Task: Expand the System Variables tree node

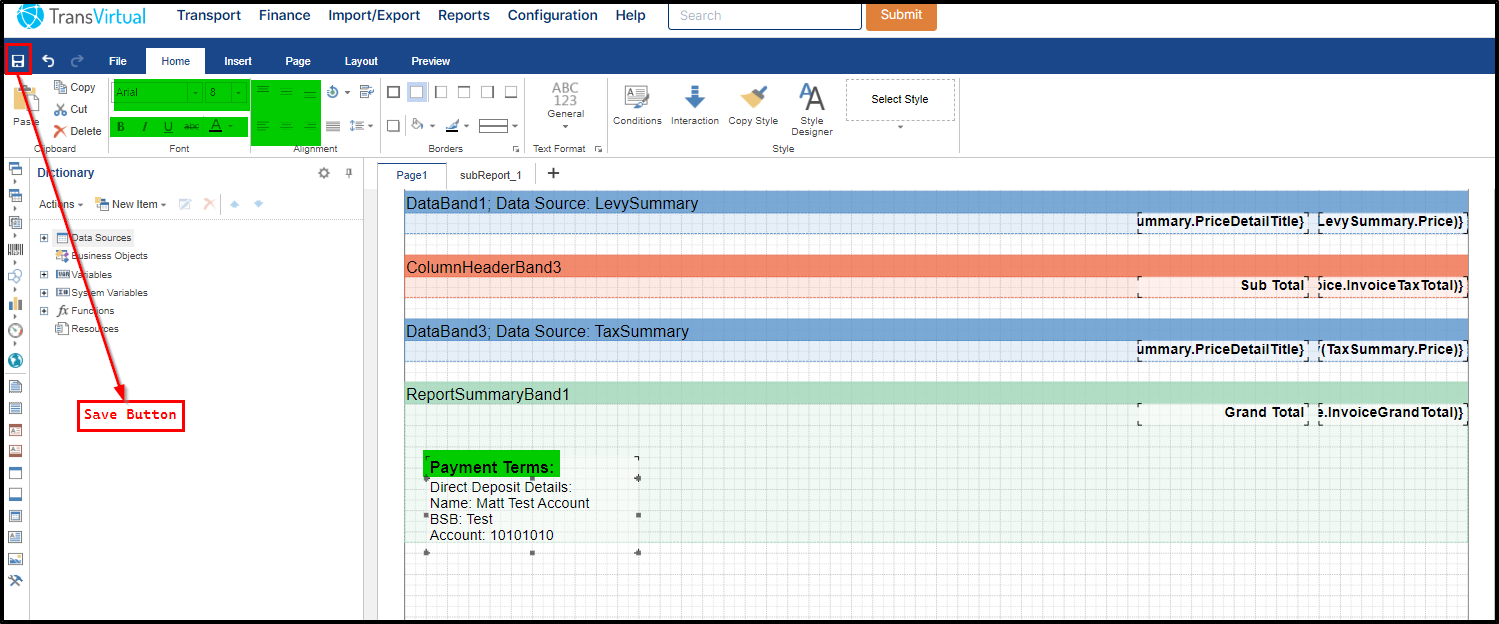Action: pos(44,292)
